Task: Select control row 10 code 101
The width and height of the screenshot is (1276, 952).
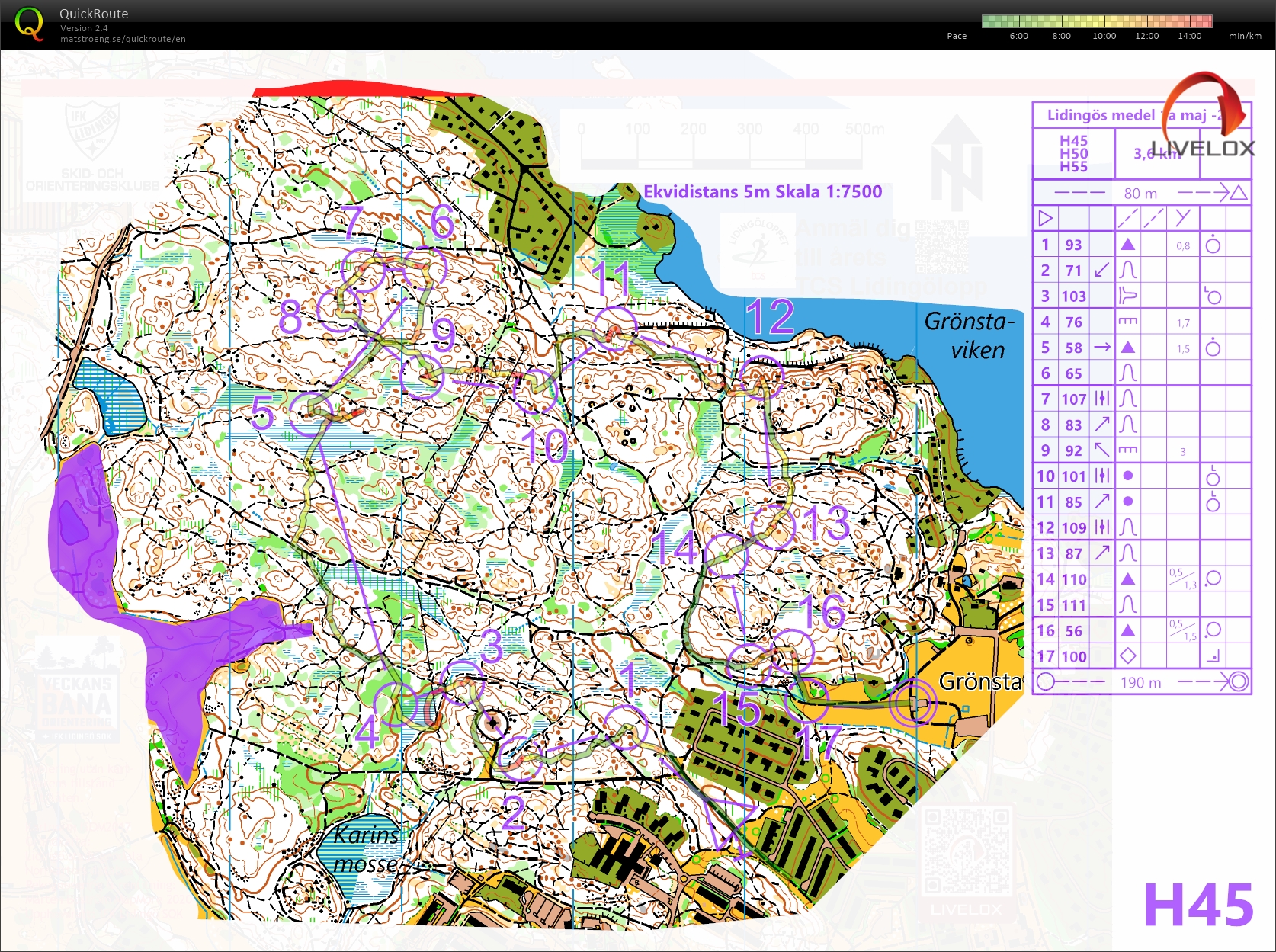Action: point(1142,476)
